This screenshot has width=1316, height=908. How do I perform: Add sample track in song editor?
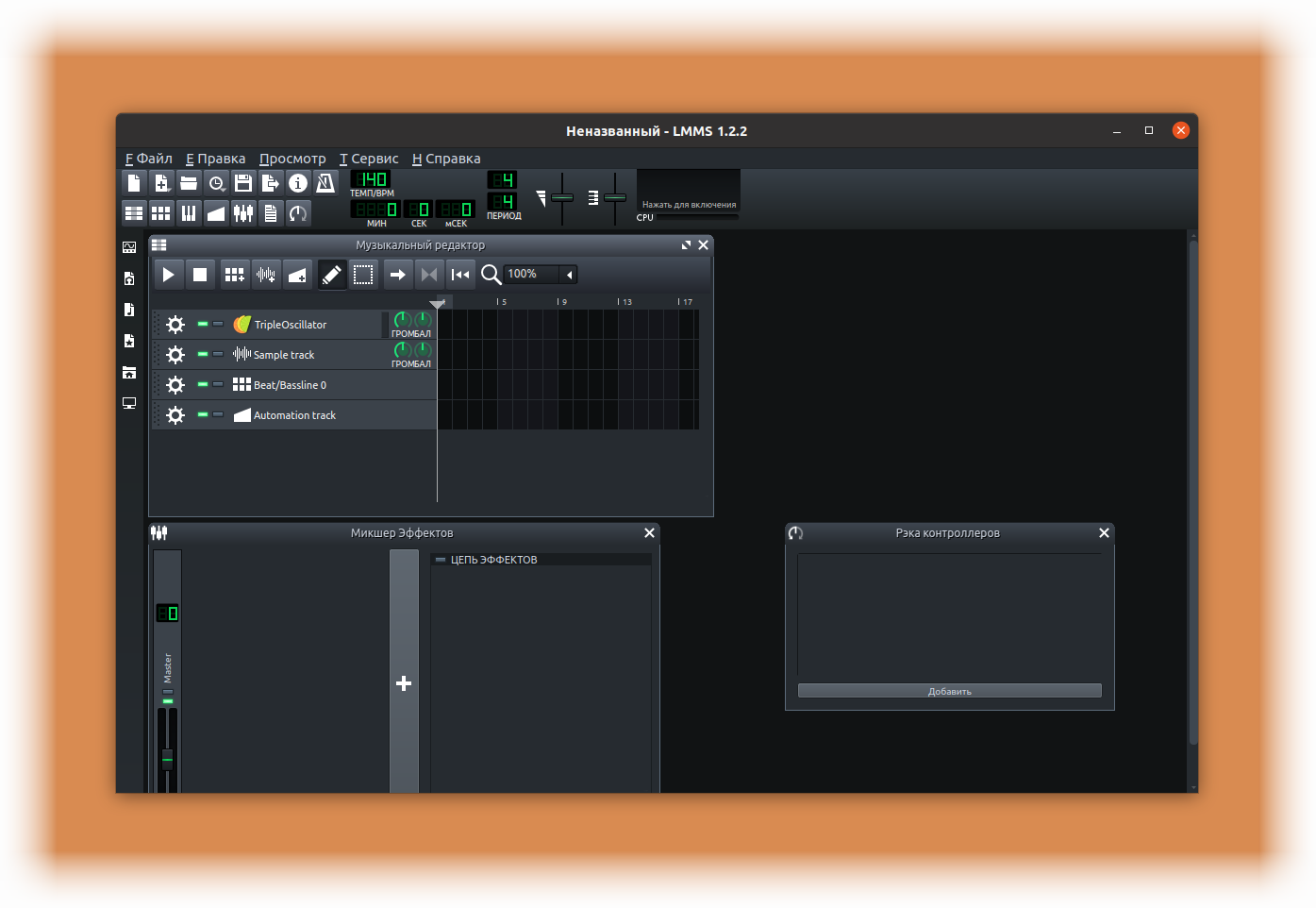click(x=266, y=275)
